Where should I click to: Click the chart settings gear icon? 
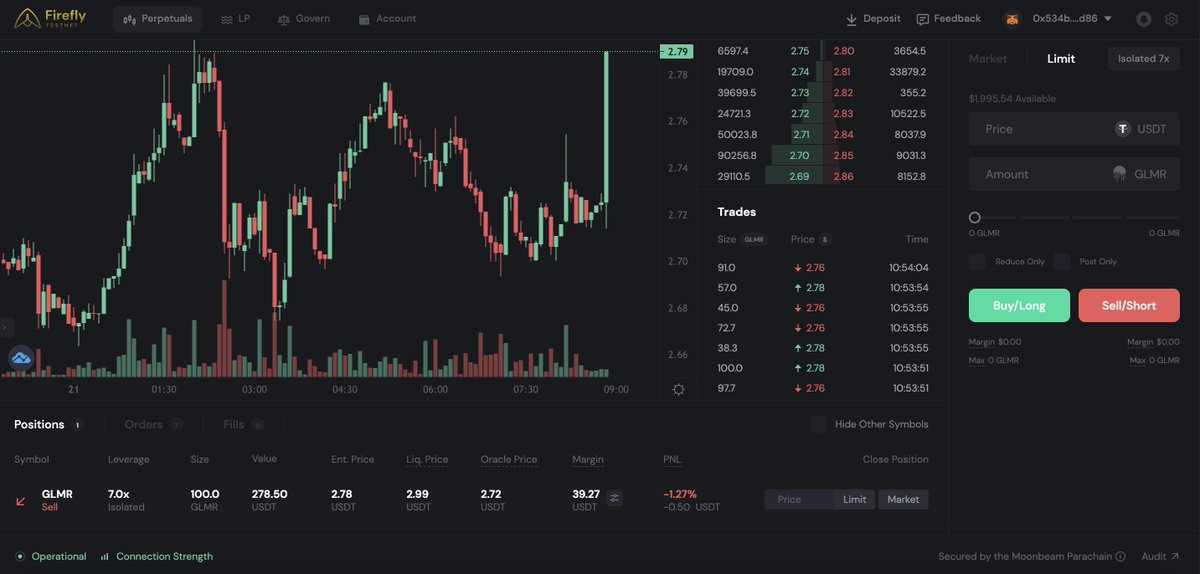point(679,389)
